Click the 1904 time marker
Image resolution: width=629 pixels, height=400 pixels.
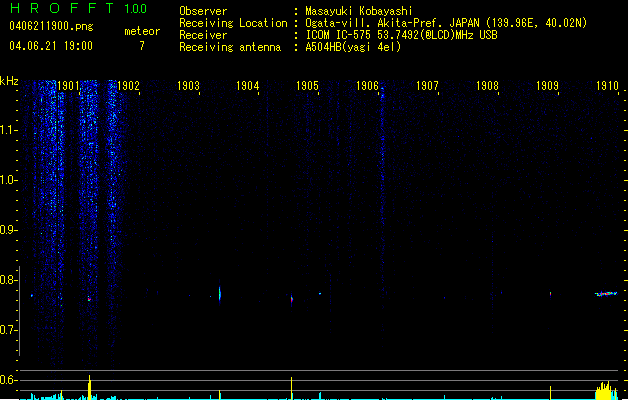click(248, 86)
